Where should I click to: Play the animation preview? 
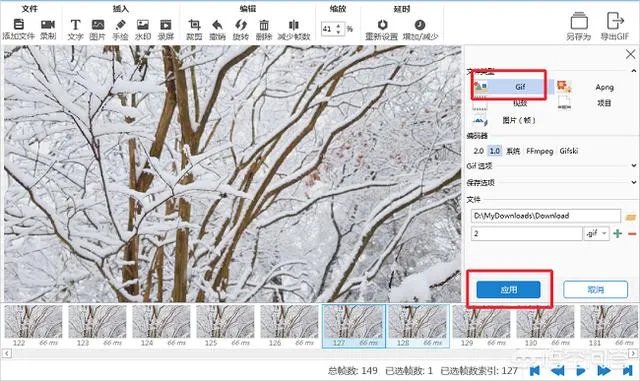pyautogui.click(x=580, y=371)
